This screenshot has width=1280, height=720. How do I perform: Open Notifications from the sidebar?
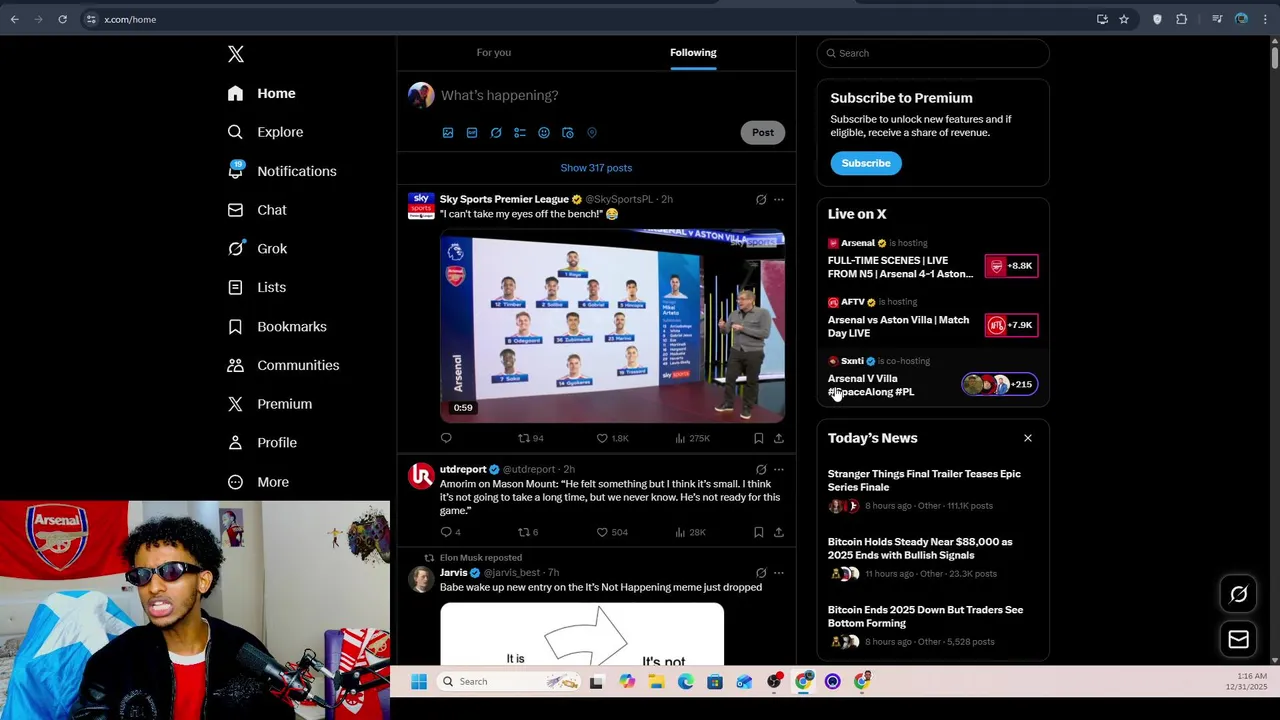[x=282, y=171]
